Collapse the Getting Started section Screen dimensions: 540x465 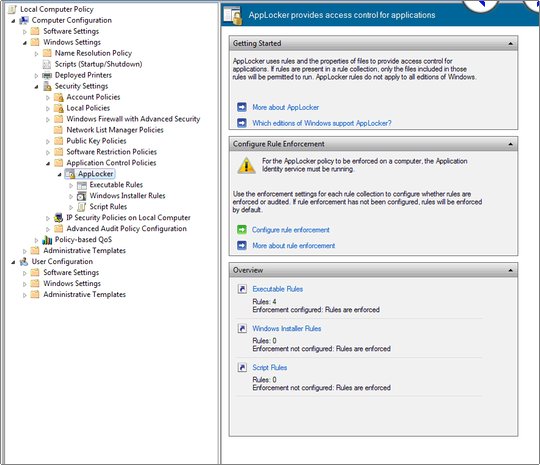[x=510, y=44]
